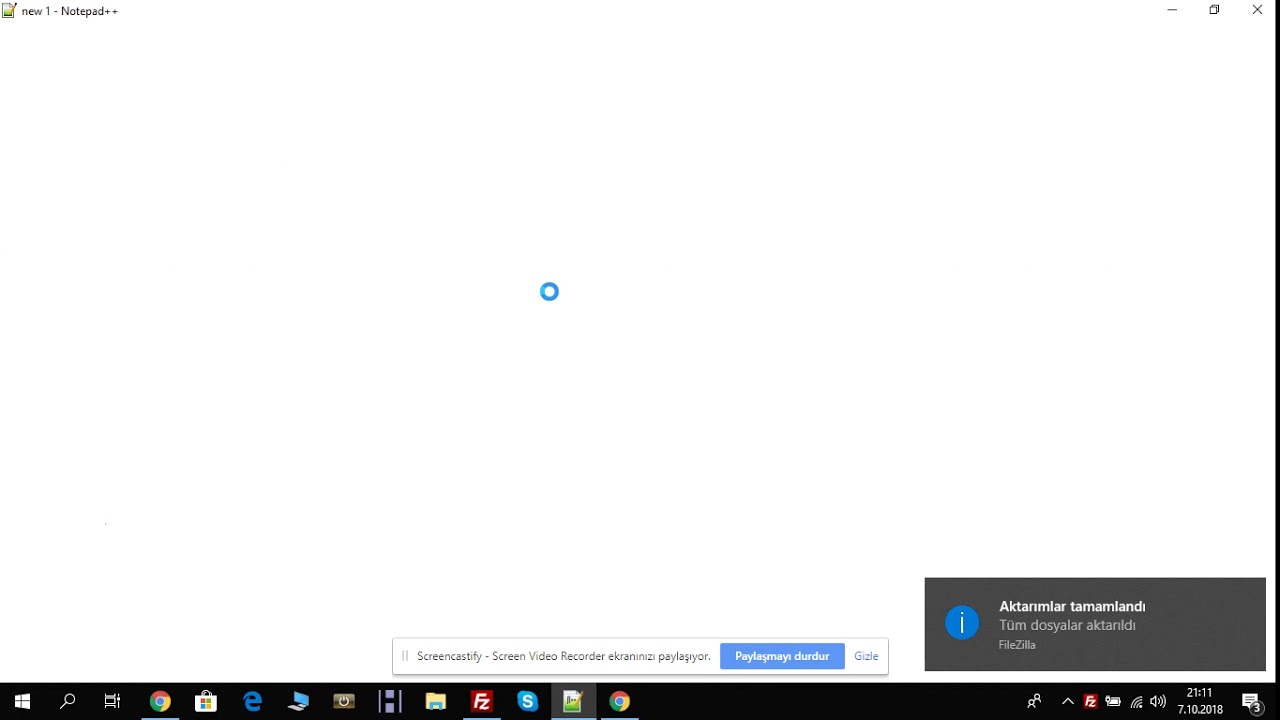
Task: Expand hidden system tray icons
Action: click(x=1068, y=701)
